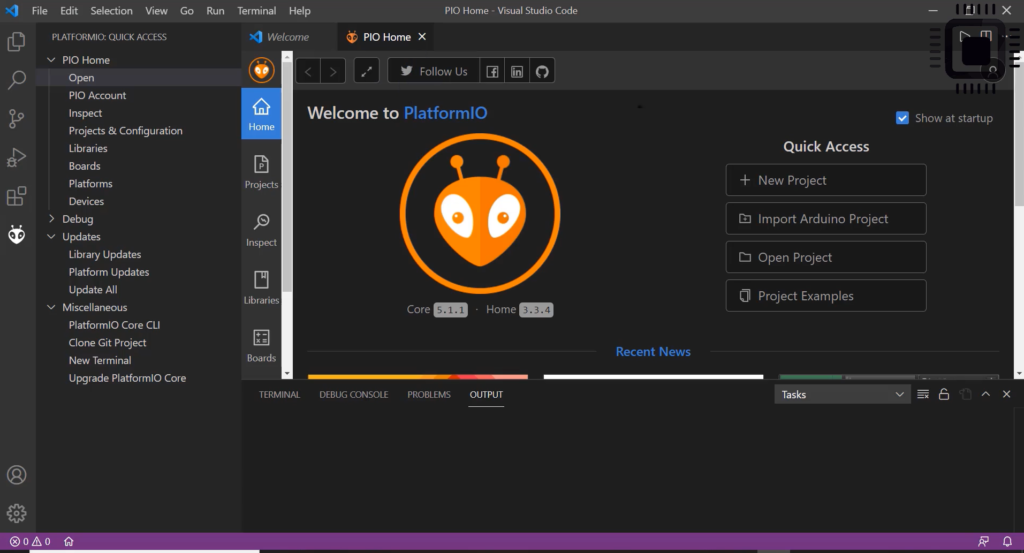1024x553 pixels.
Task: Uncheck the Show at startup checkbox
Action: [x=902, y=118]
